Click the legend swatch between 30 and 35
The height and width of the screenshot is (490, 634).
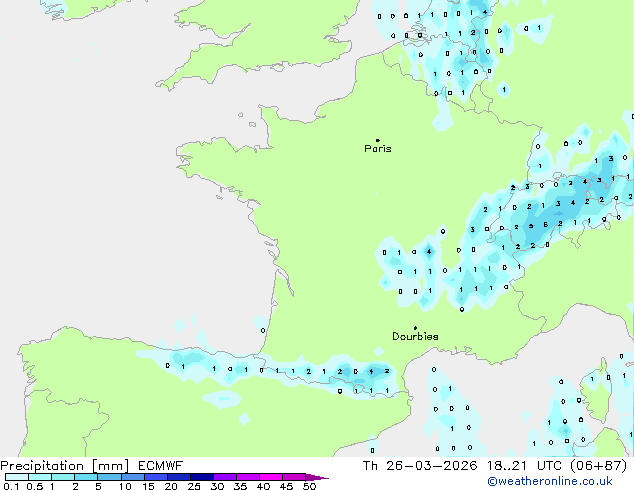[225, 477]
